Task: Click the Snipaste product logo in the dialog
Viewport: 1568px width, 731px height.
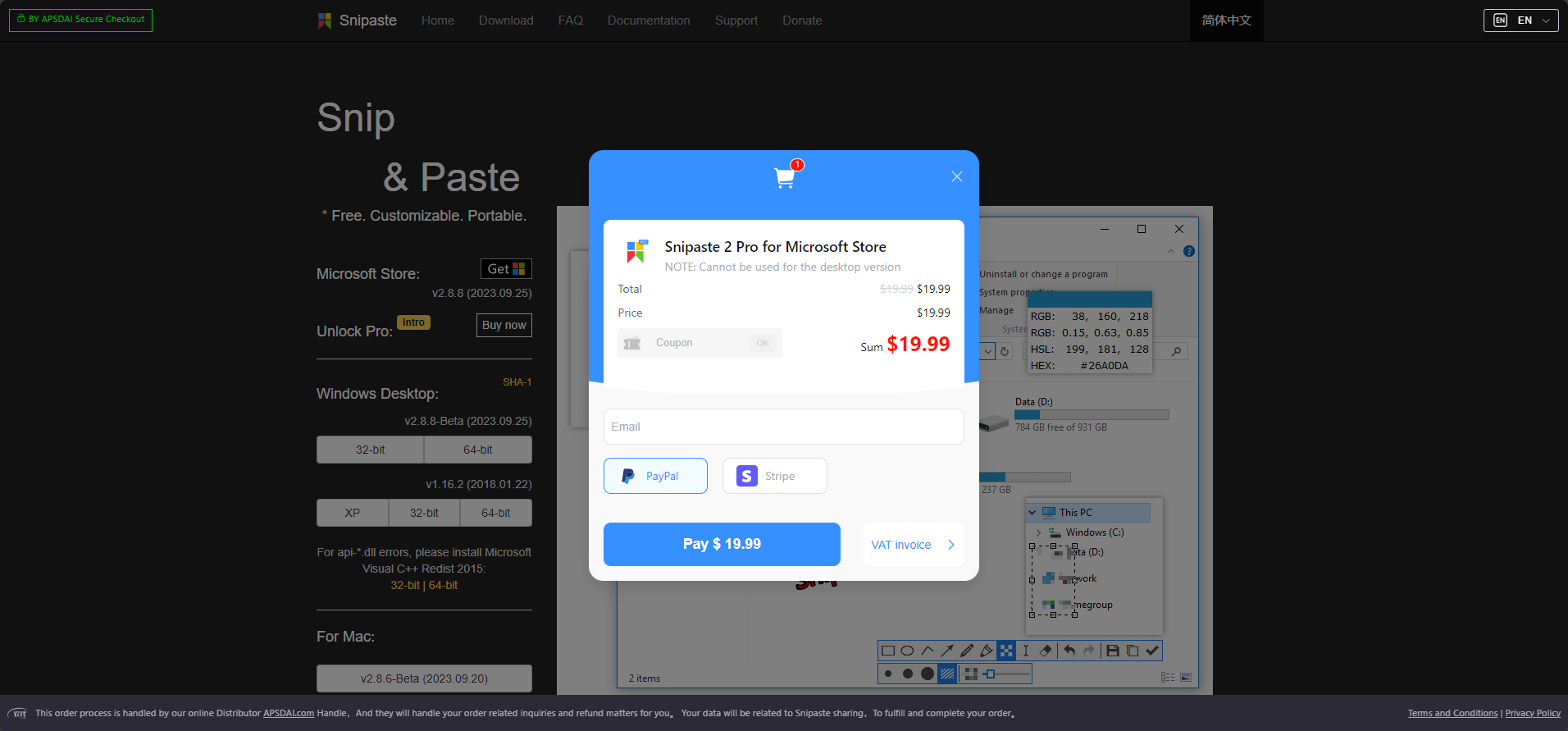Action: click(x=637, y=251)
